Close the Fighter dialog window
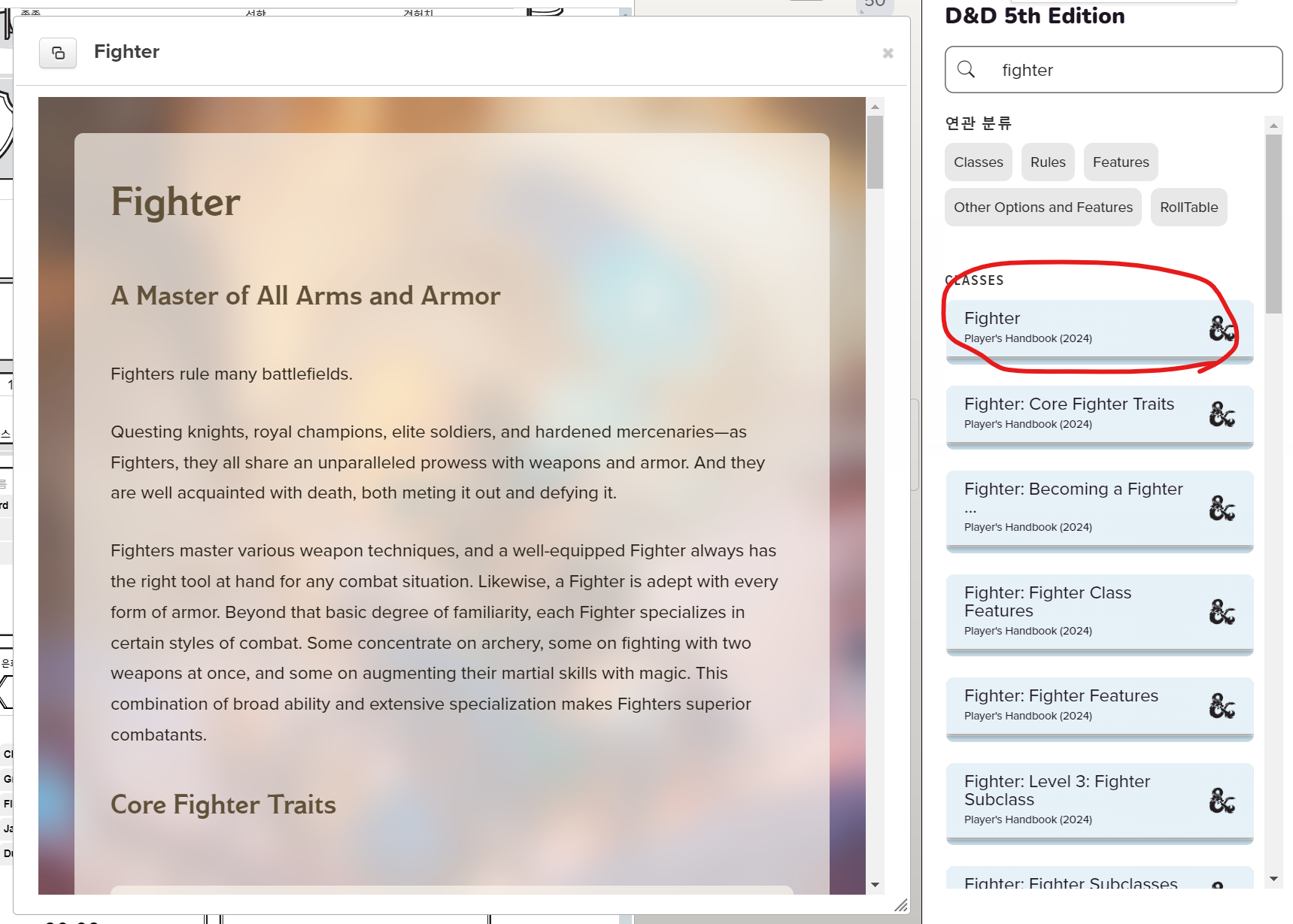The image size is (1293, 924). point(888,53)
